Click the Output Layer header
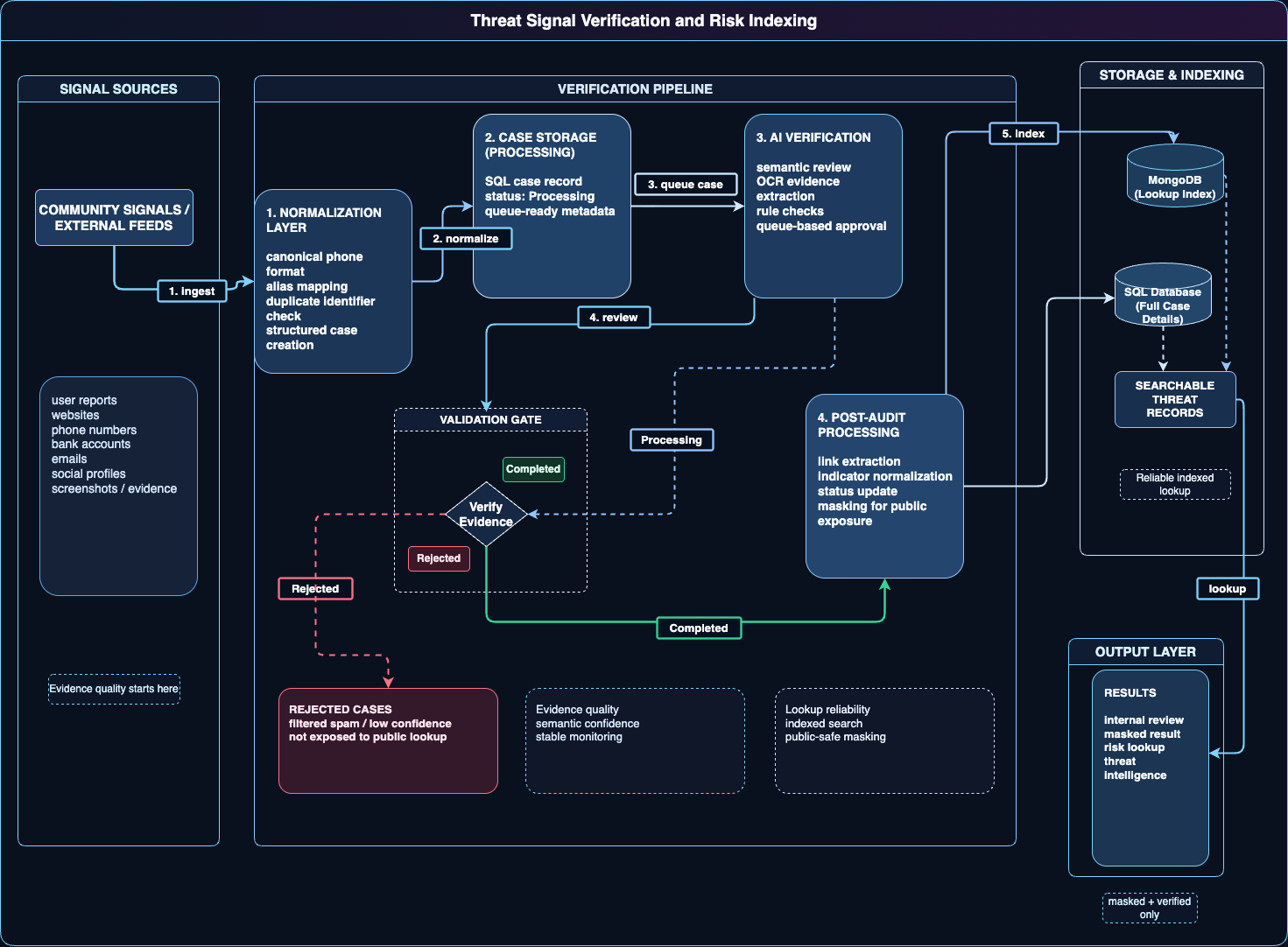This screenshot has width=1288, height=947. [x=1145, y=652]
